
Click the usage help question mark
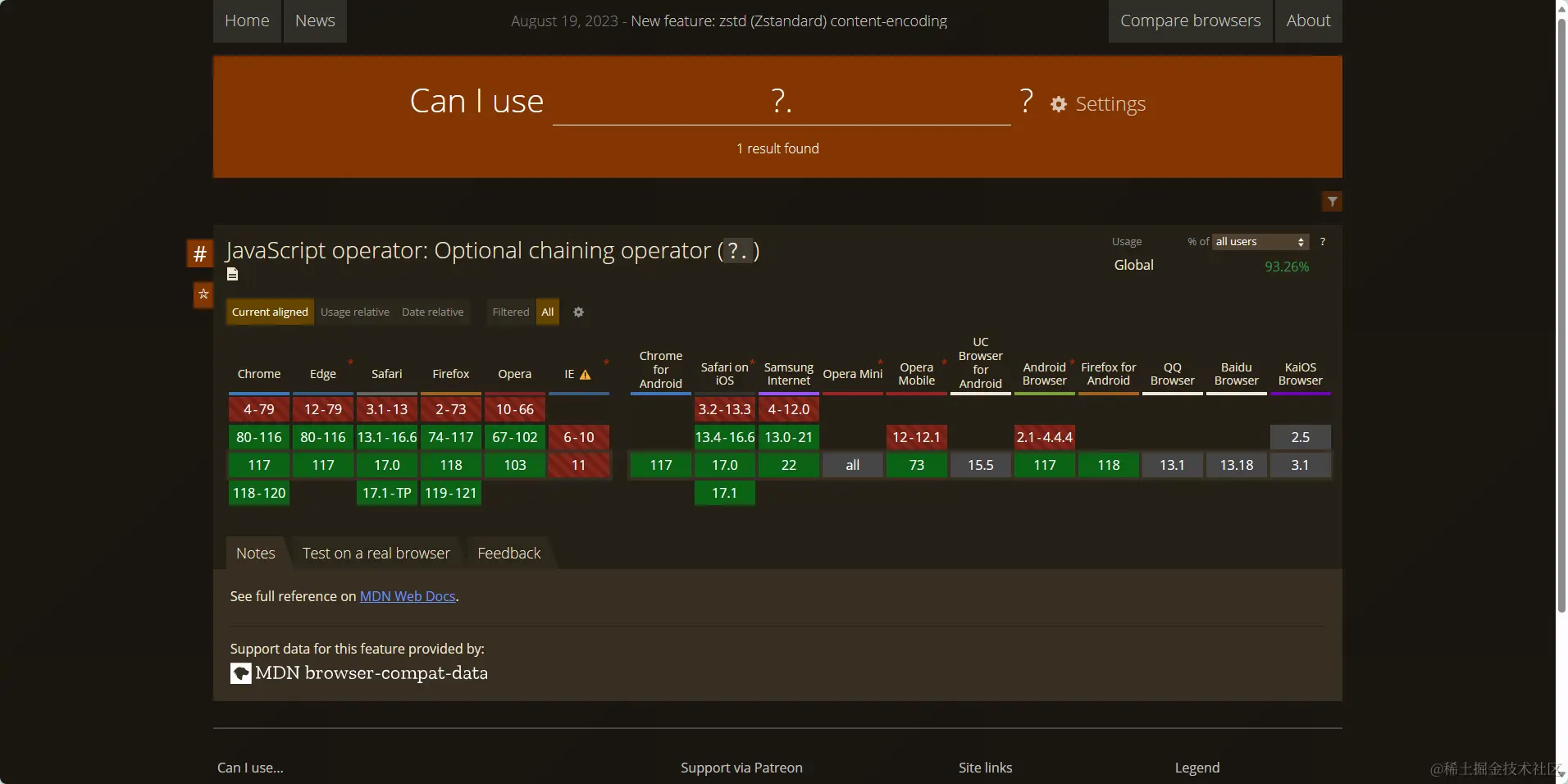[x=1323, y=241]
